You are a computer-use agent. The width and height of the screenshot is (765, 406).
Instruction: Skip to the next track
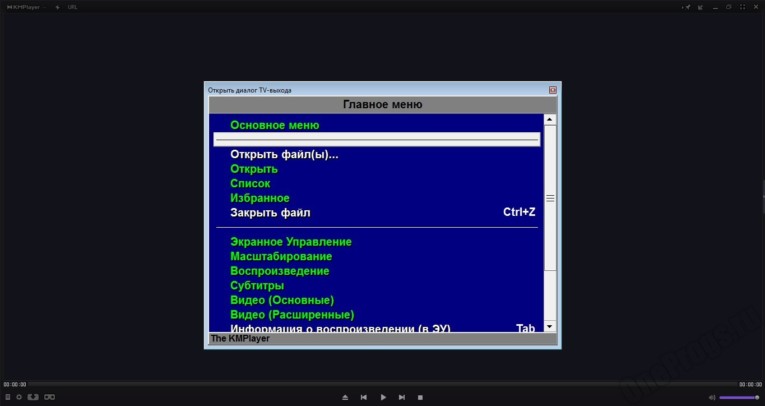[402, 398]
